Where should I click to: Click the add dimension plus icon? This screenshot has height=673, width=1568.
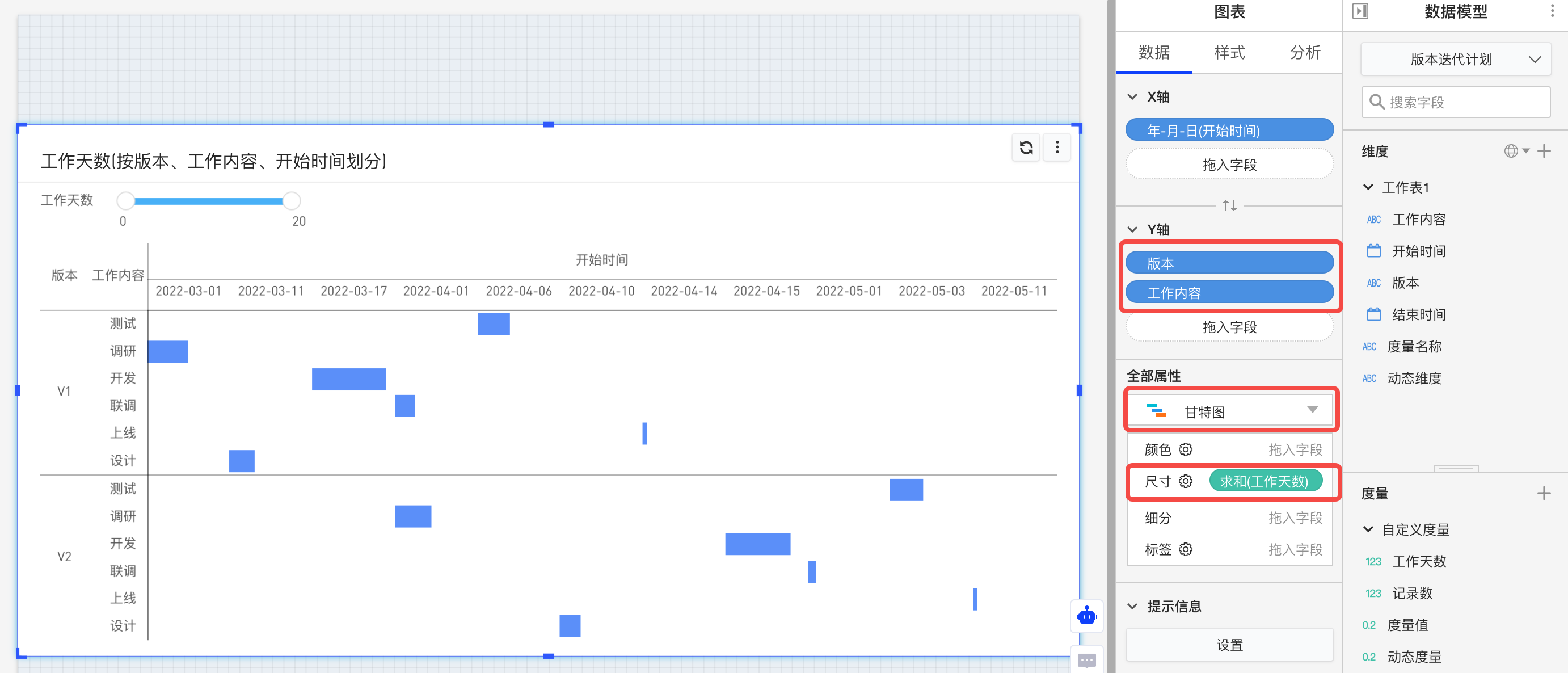click(1544, 151)
